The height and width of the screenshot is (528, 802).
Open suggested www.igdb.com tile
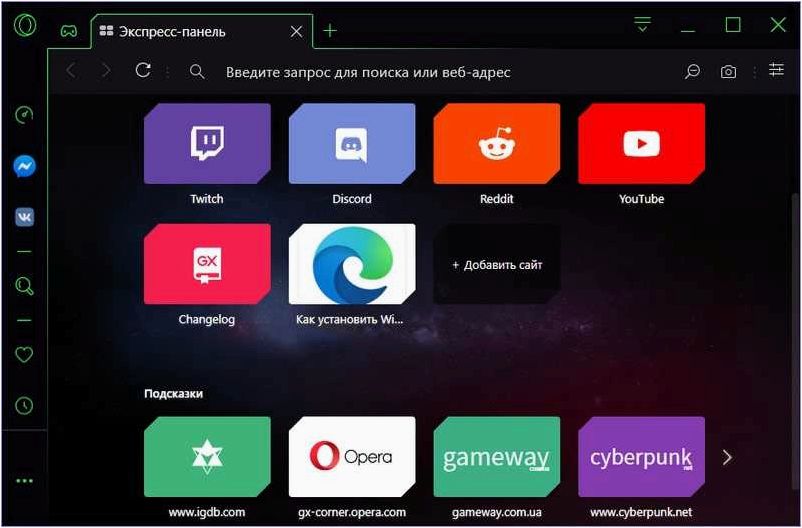pos(207,457)
